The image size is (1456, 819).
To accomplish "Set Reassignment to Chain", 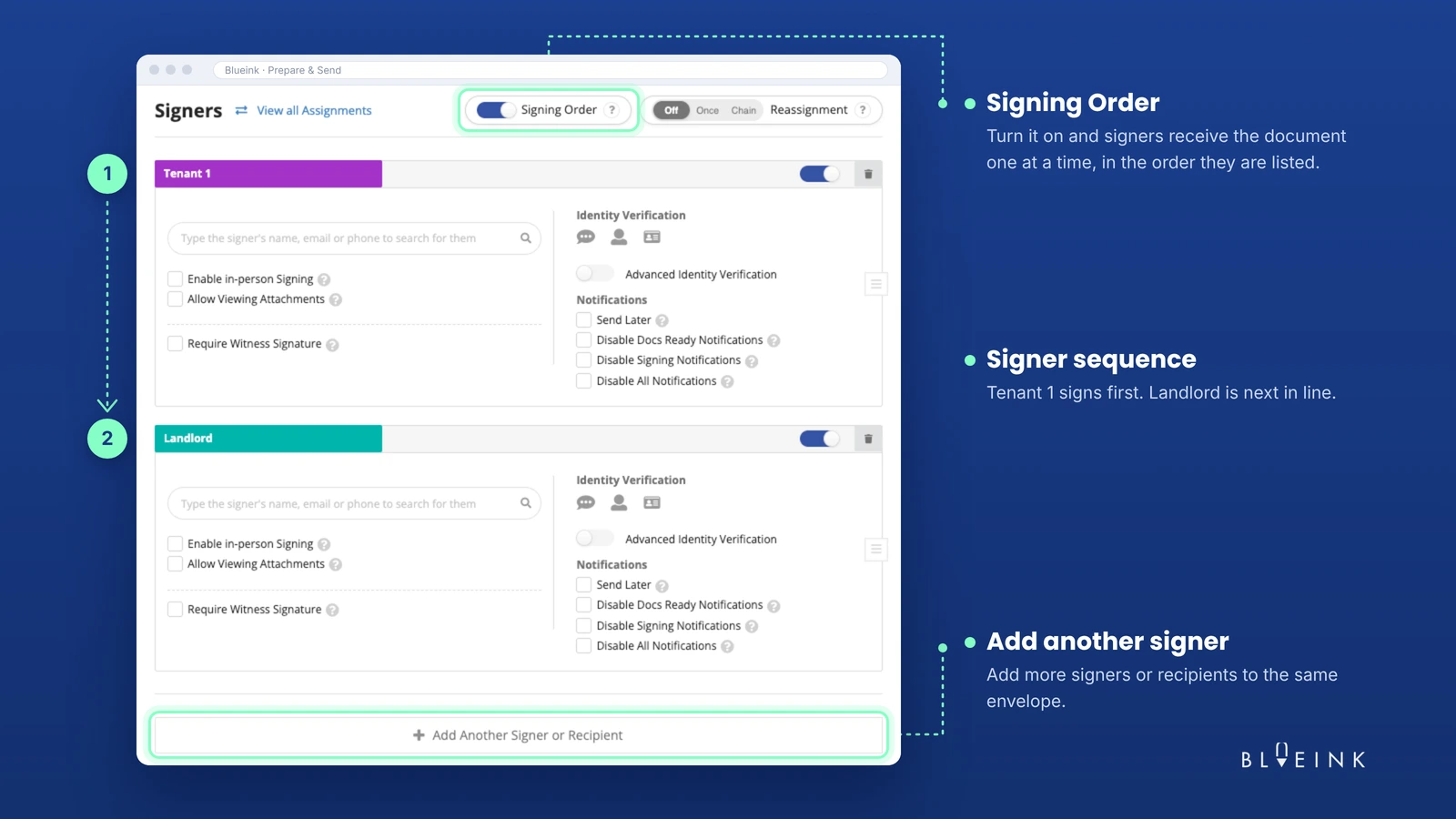I will (x=743, y=110).
